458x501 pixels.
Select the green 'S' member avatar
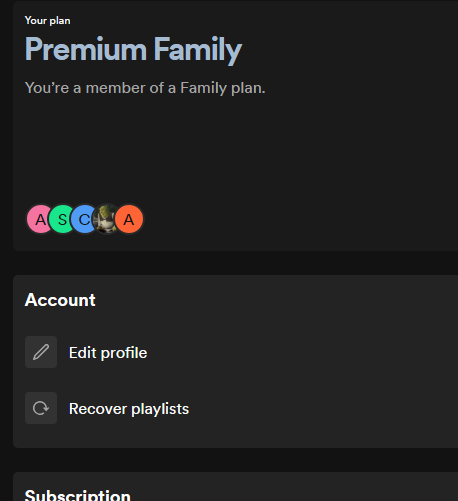(61, 219)
